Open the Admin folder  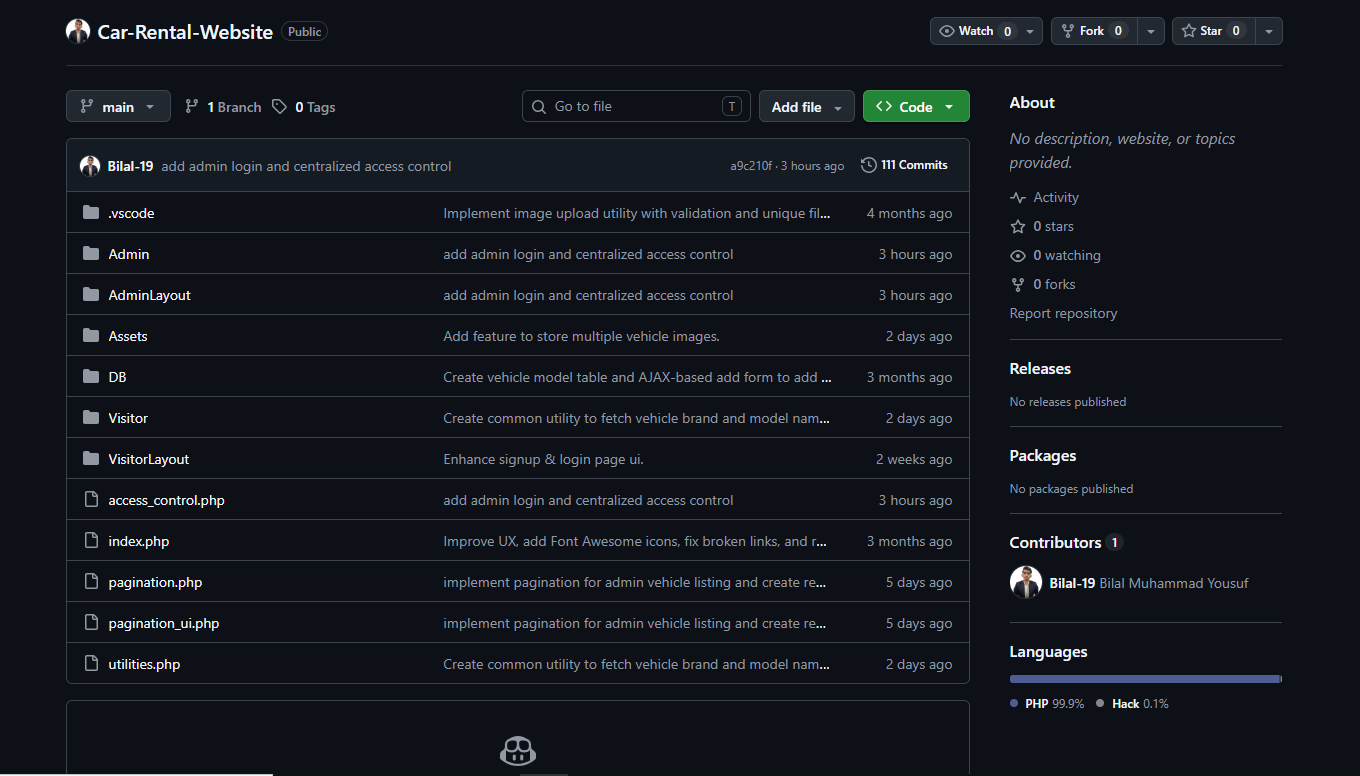pyautogui.click(x=129, y=254)
